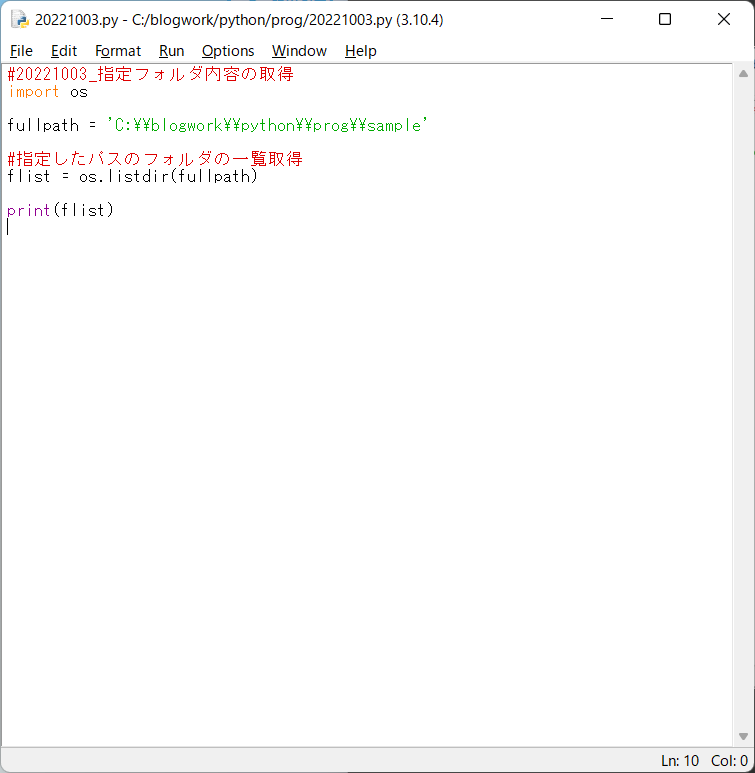Open the Format menu
This screenshot has width=755, height=773.
point(118,51)
